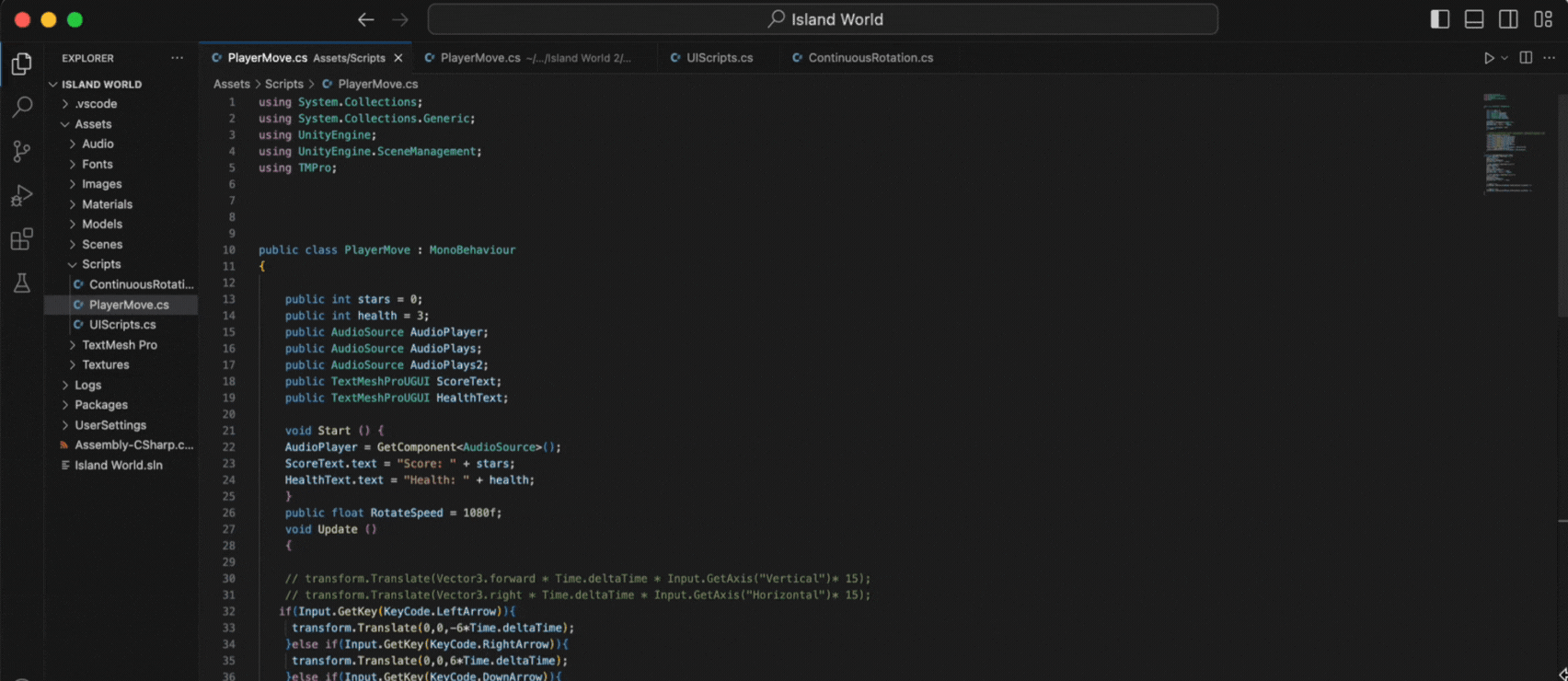Go back with the left arrow

(365, 19)
